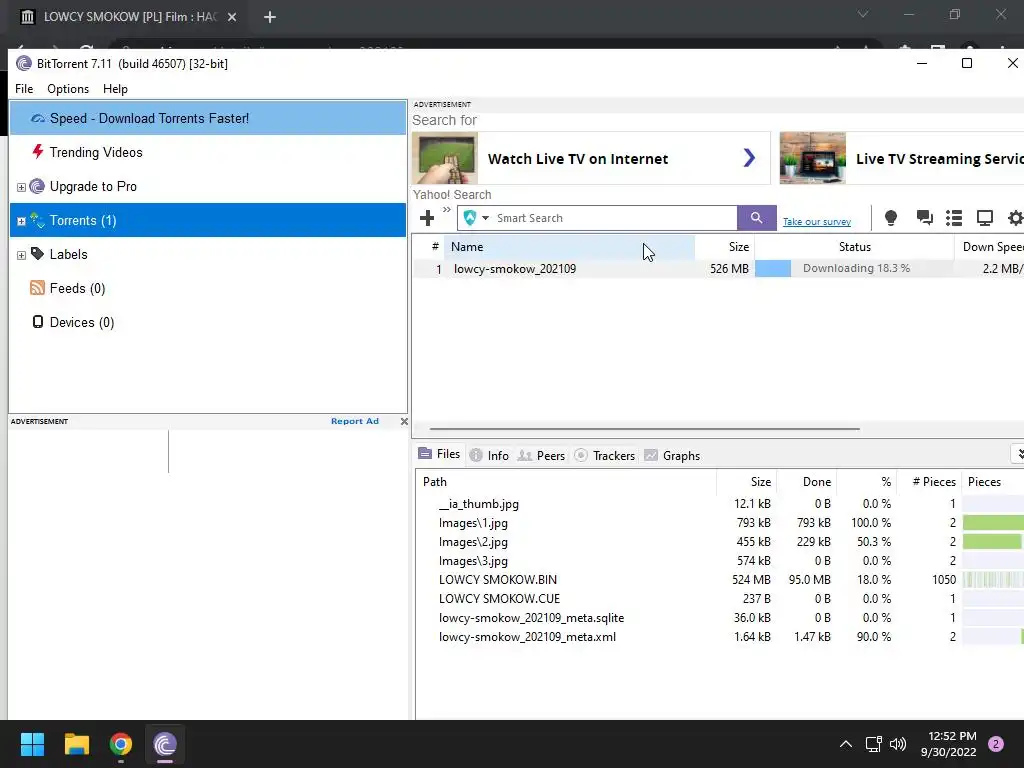This screenshot has height=768, width=1024.
Task: Switch to the Trackers tab
Action: point(605,456)
